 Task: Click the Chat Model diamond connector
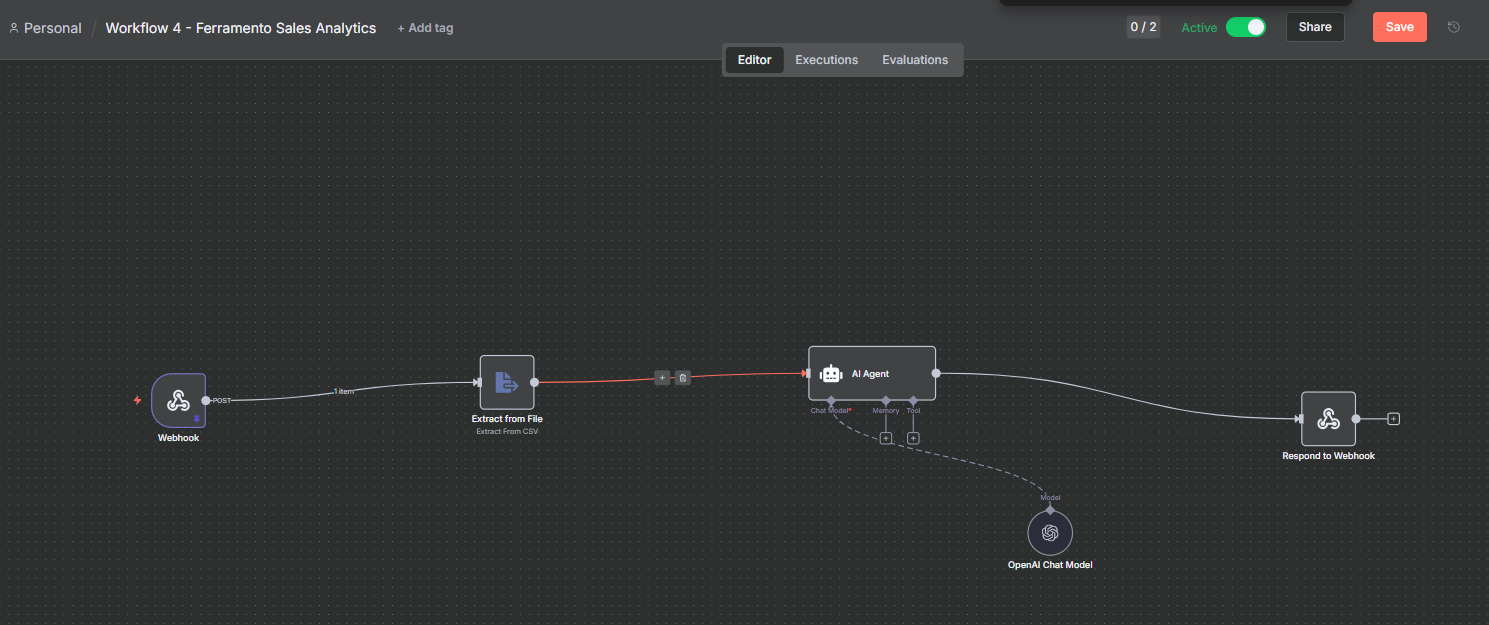pyautogui.click(x=831, y=400)
